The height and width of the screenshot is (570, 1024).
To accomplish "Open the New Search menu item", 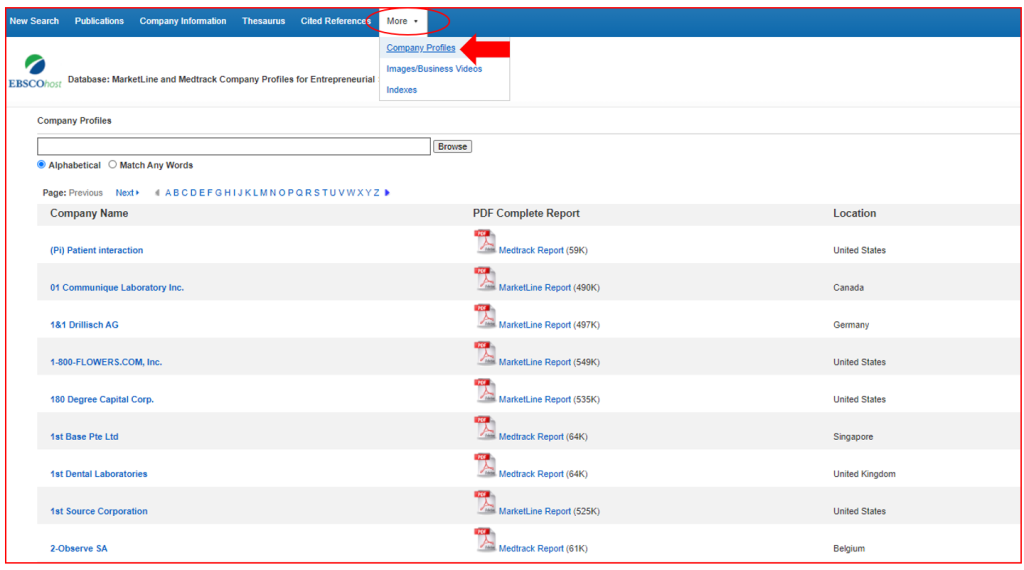I will 34,21.
